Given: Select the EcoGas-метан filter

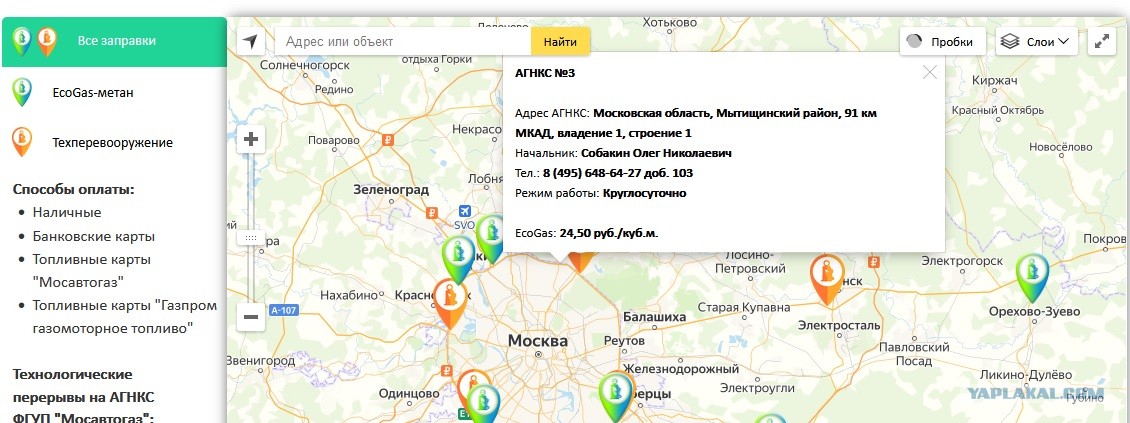Looking at the screenshot, I should coord(93,93).
